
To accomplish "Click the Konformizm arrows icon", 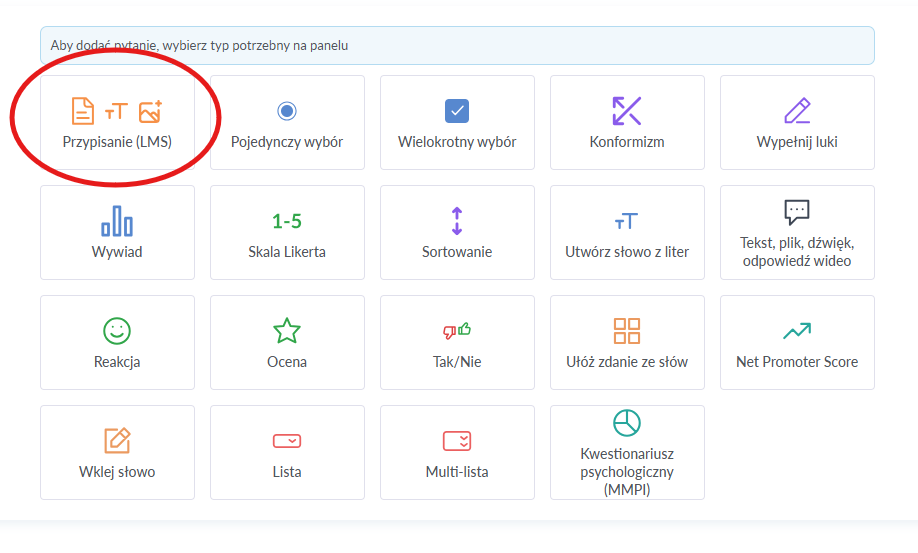I will click(x=627, y=111).
